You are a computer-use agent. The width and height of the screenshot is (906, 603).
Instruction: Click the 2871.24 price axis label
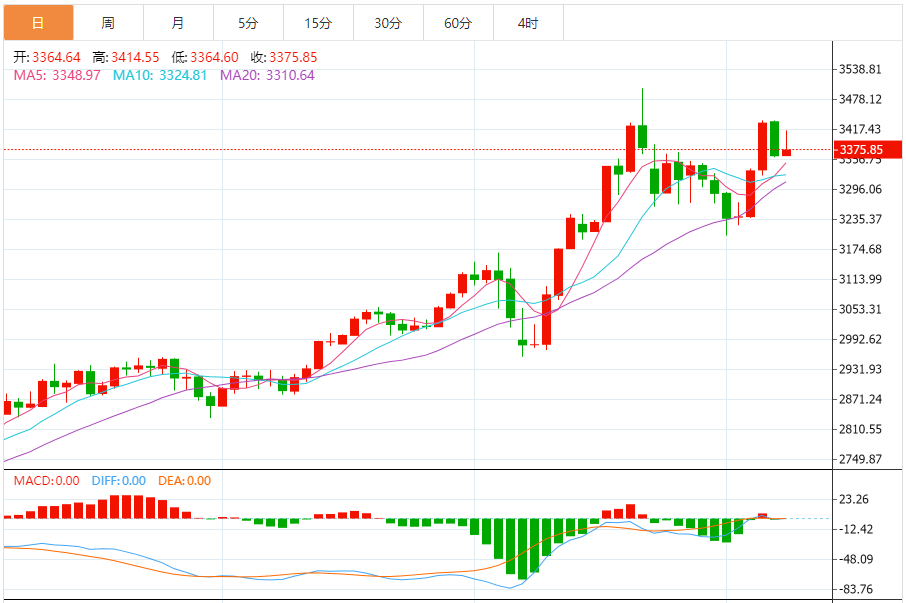(x=860, y=400)
